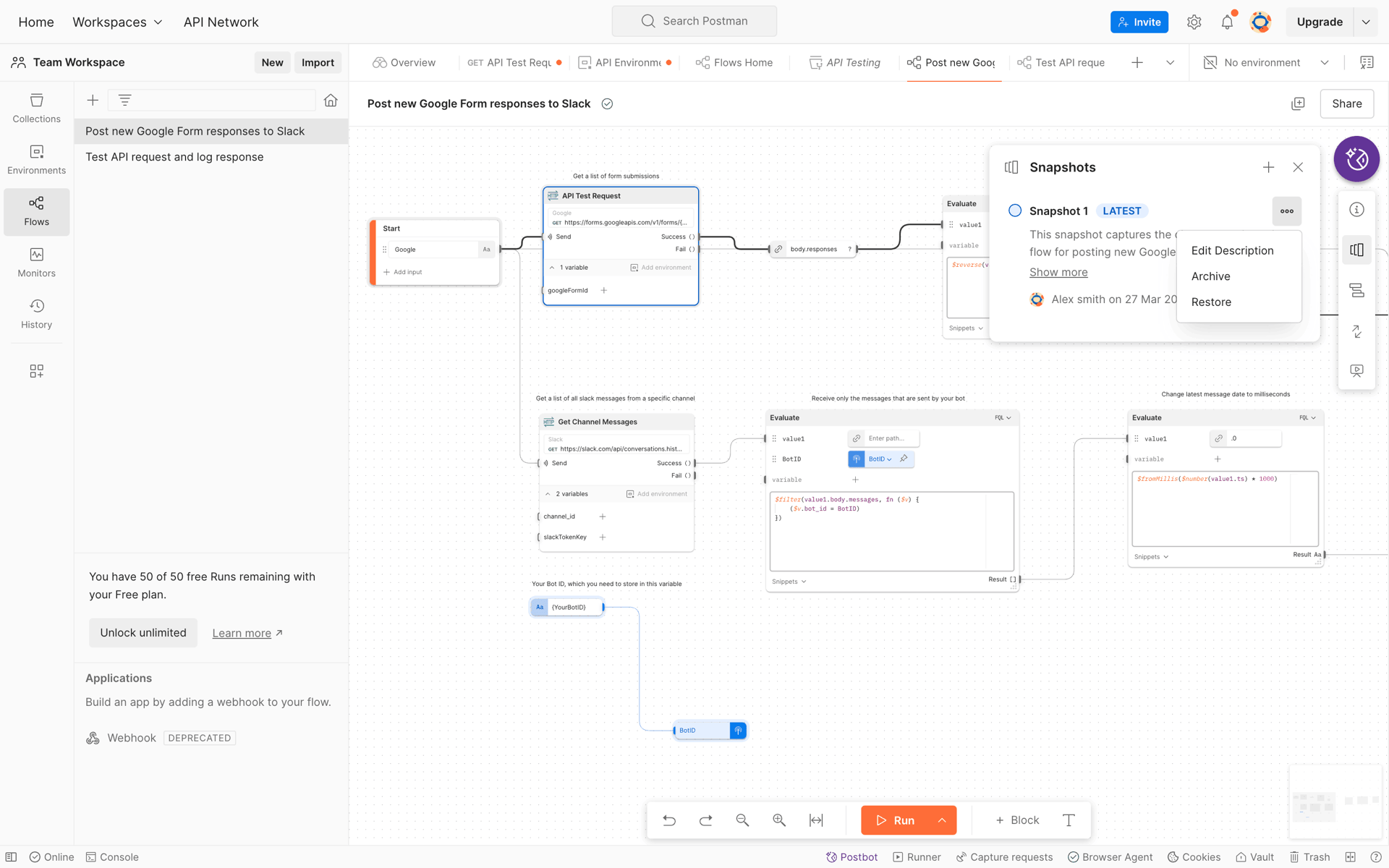Open the Postbot floating button
The width and height of the screenshot is (1389, 868).
pos(1356,158)
